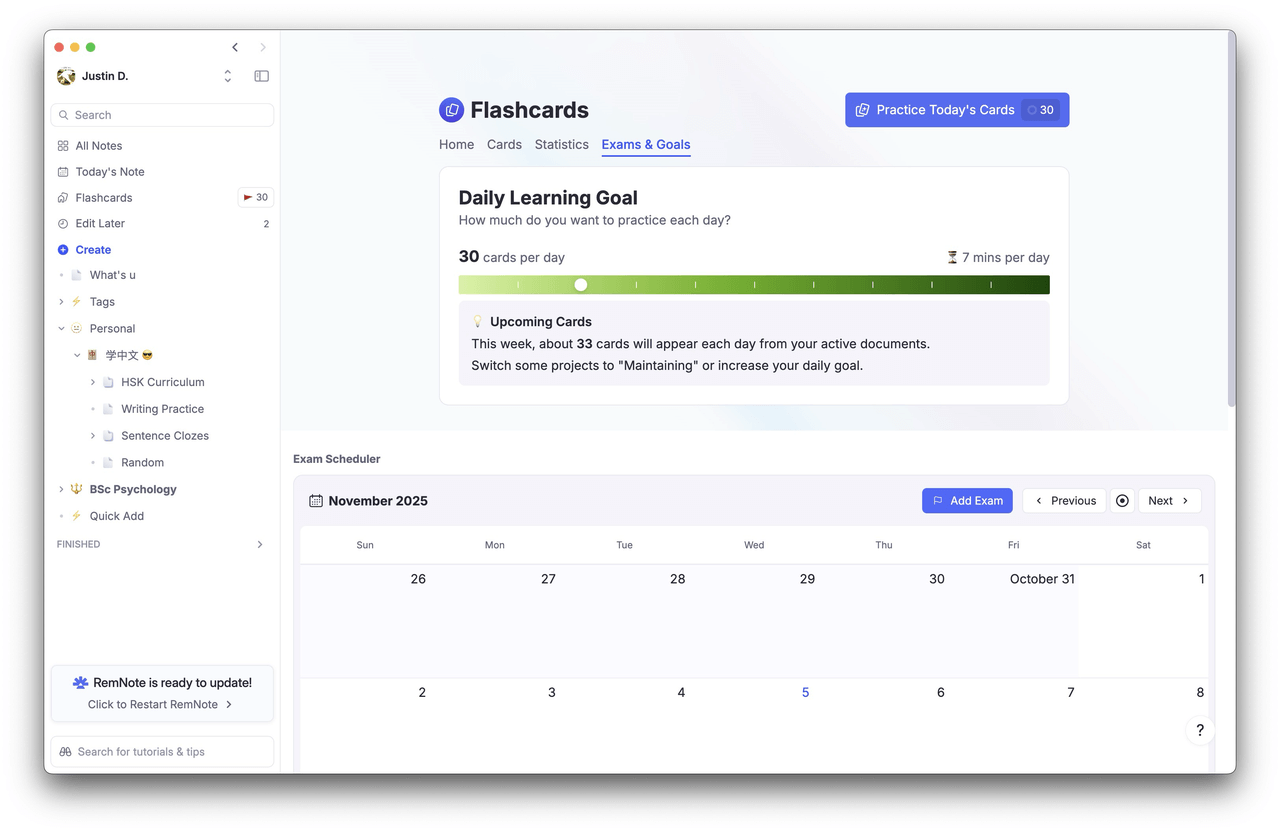Image resolution: width=1280 pixels, height=832 pixels.
Task: Click Practice Today's Cards
Action: click(x=944, y=110)
